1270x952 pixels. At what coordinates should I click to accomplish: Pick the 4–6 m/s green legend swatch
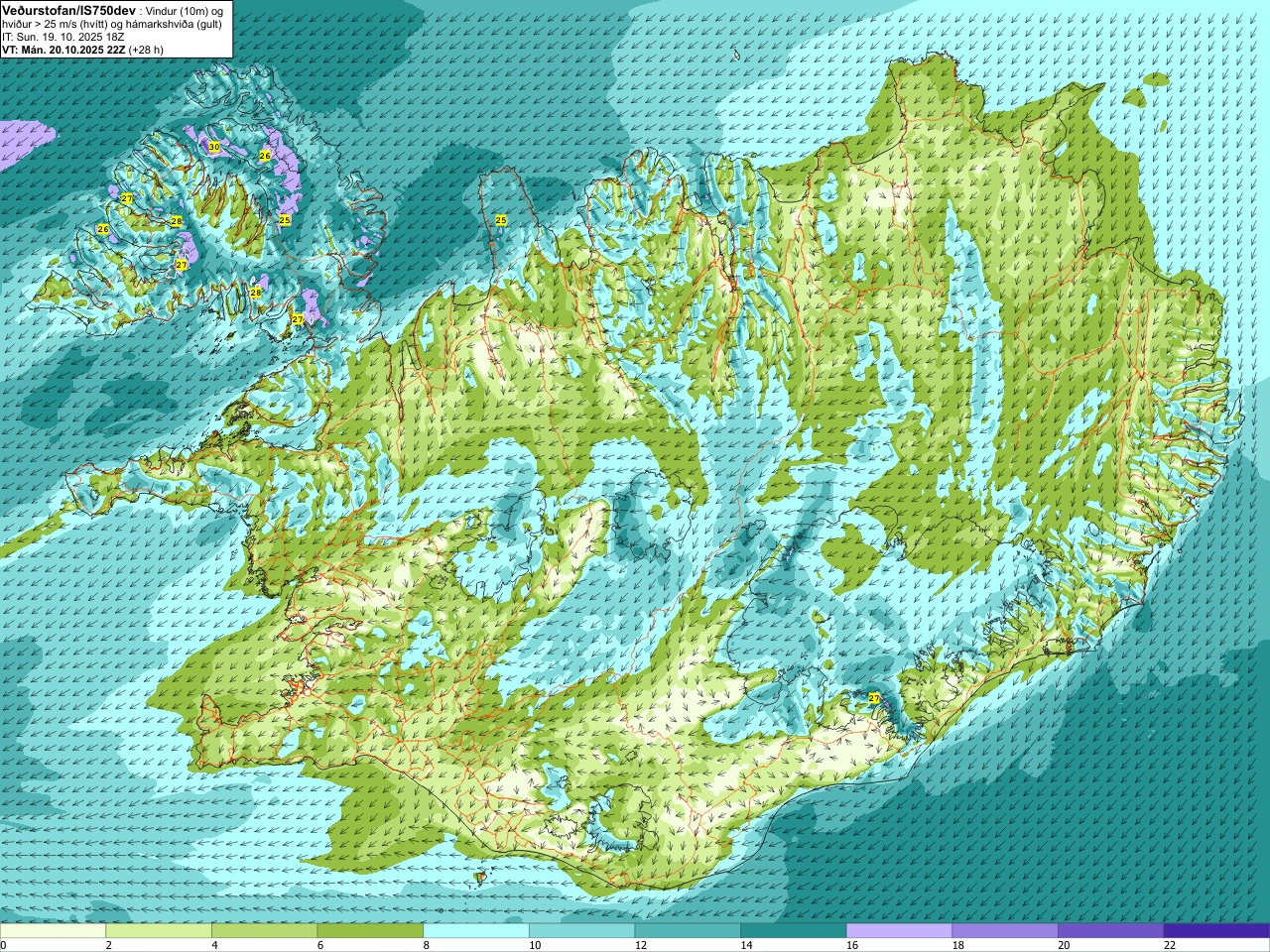click(264, 931)
